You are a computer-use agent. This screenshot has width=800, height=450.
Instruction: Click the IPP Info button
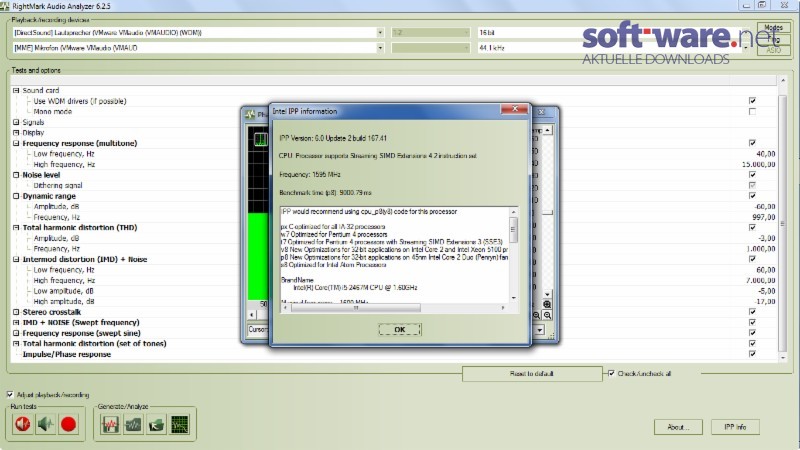[735, 427]
